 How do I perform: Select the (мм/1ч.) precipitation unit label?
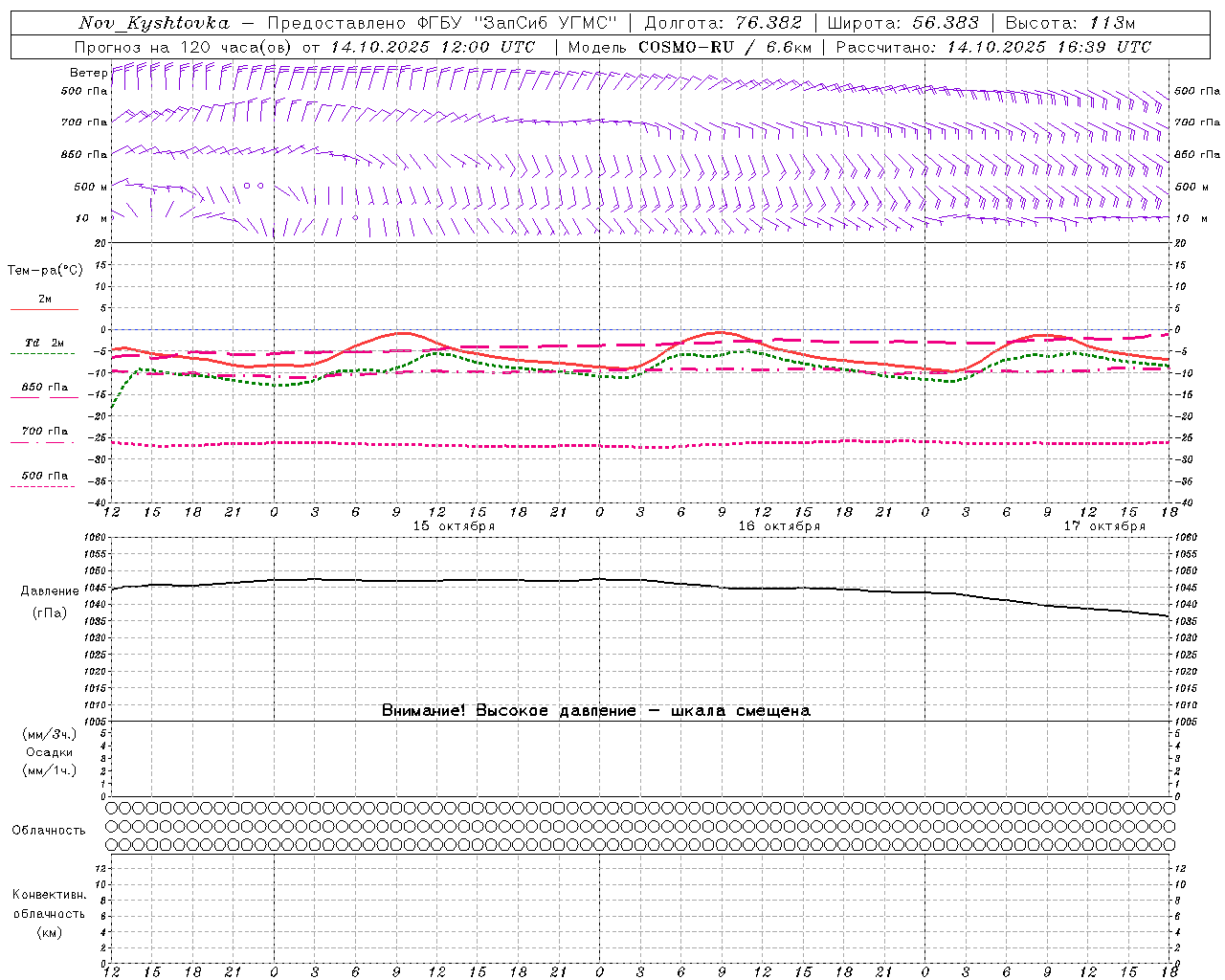click(x=50, y=771)
